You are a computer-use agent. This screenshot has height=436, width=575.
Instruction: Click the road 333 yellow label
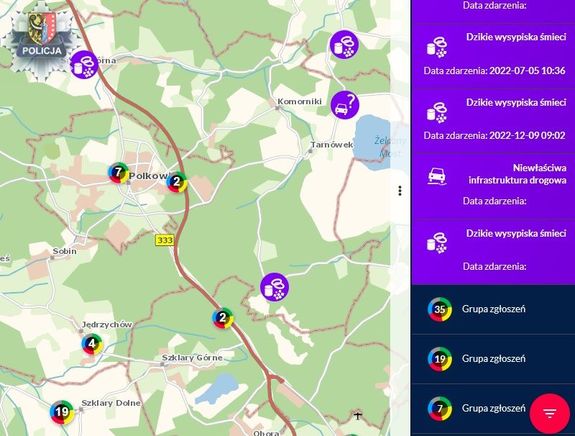[x=165, y=240]
